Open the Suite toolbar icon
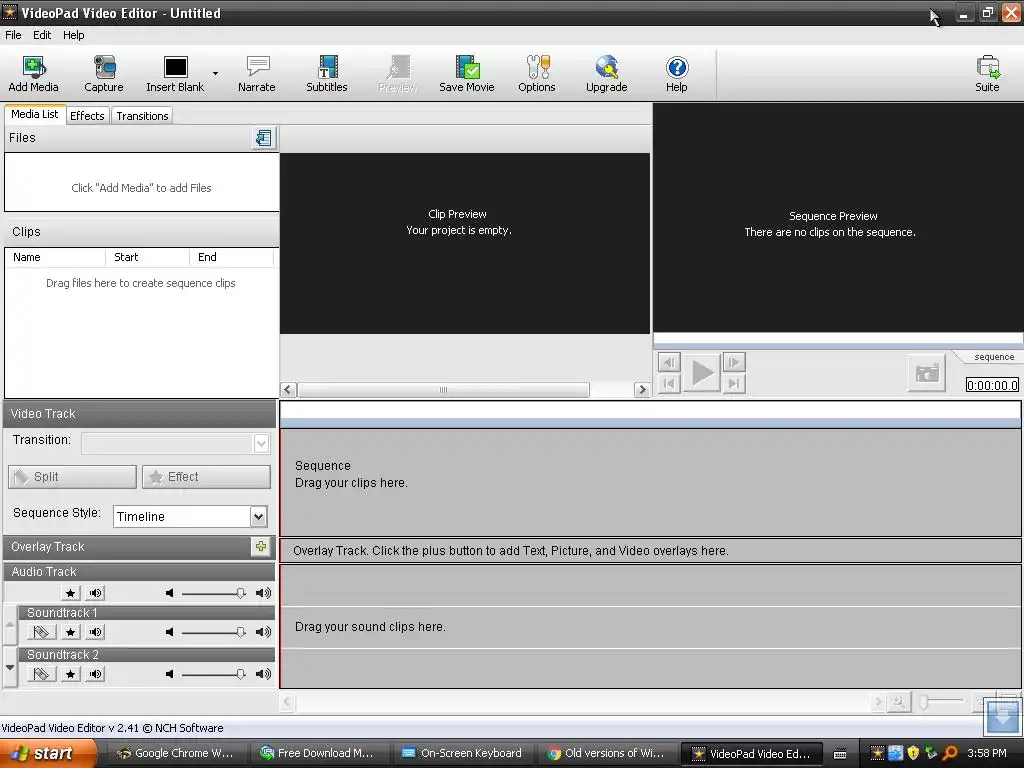This screenshot has width=1024, height=768. pyautogui.click(x=987, y=73)
